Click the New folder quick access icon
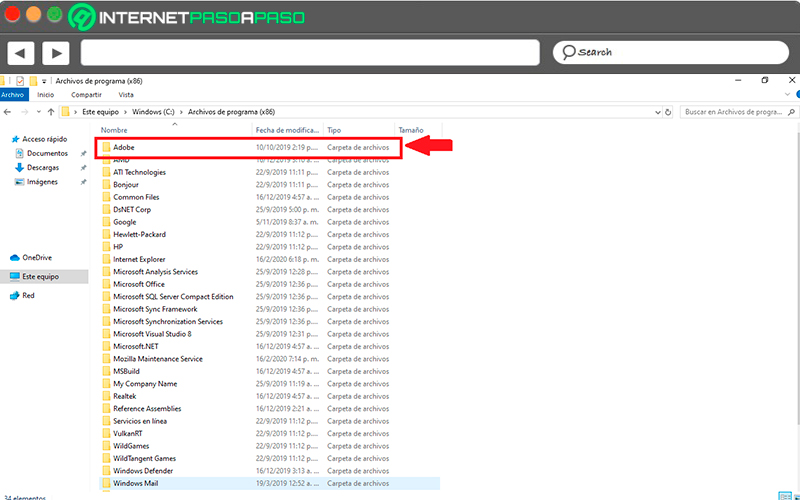 33,81
